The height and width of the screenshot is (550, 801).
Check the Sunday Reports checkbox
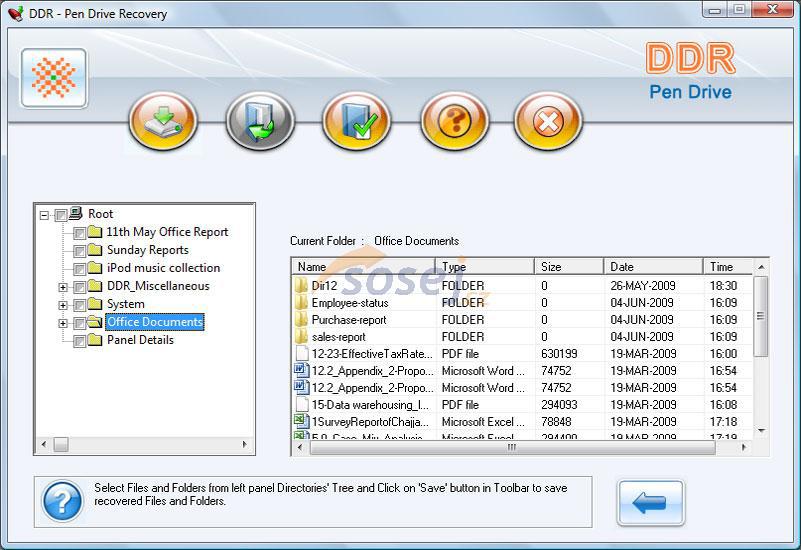tap(79, 251)
